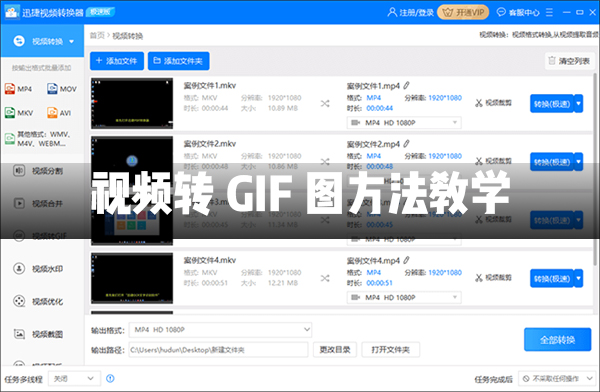Image resolution: width=600 pixels, height=392 pixels.
Task: Expand convert mode arrow for 案例文件4
Action: [579, 279]
